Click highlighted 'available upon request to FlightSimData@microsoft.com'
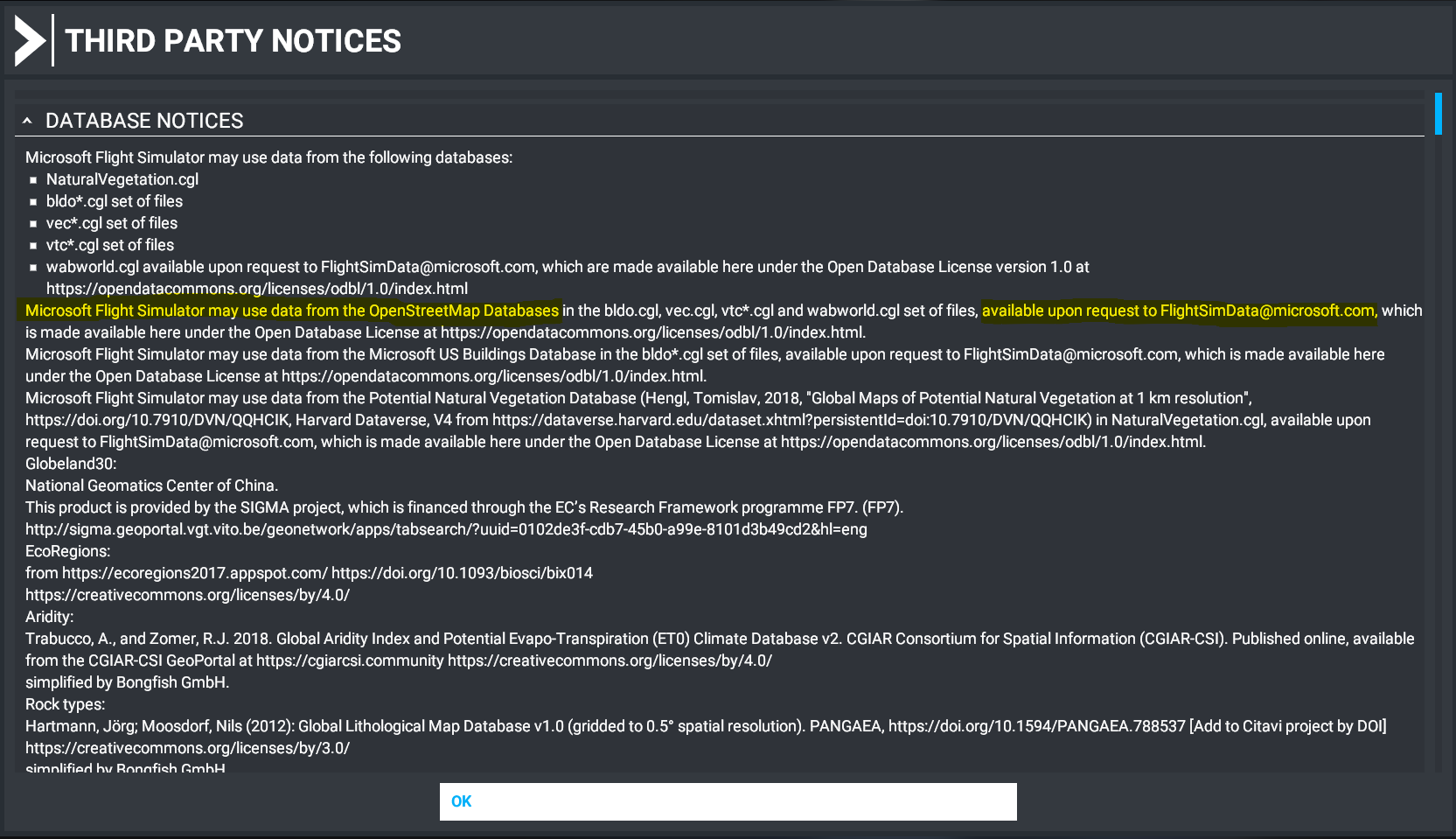Image resolution: width=1456 pixels, height=839 pixels. tap(1178, 311)
